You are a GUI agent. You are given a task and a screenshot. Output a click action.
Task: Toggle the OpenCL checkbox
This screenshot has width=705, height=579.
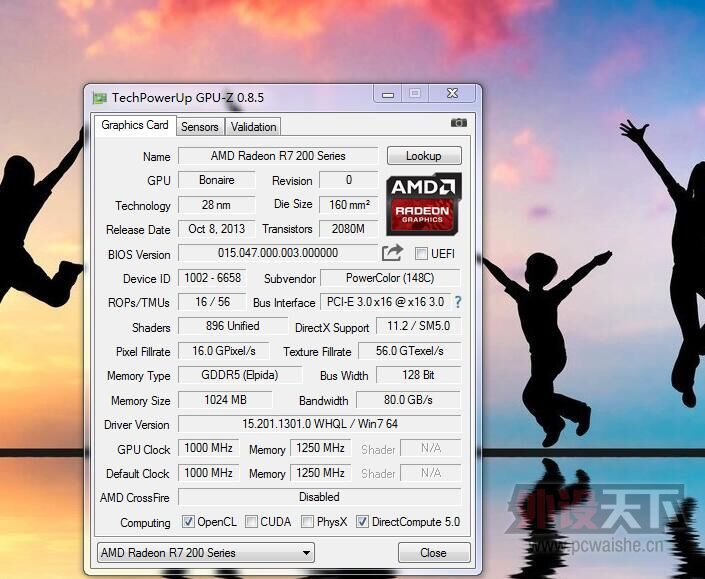click(188, 522)
